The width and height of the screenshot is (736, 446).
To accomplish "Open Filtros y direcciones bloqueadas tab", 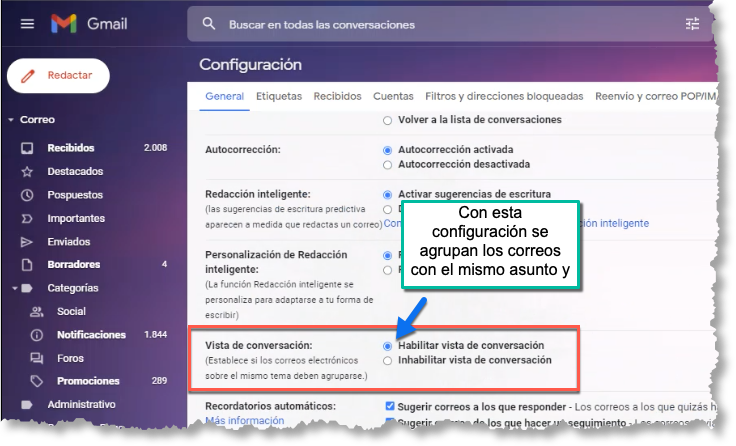I will (504, 96).
